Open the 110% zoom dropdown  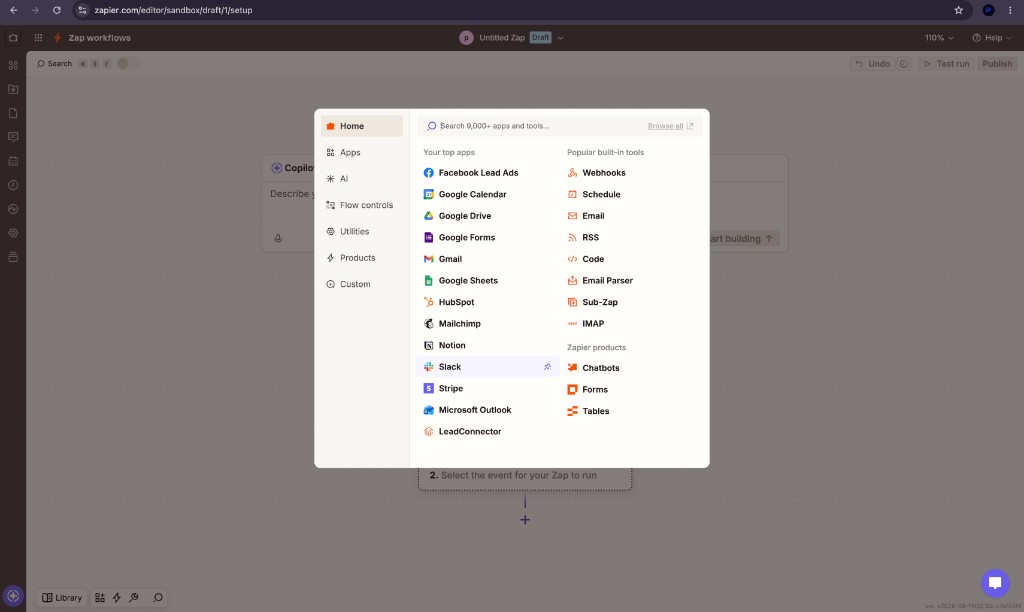[x=939, y=38]
